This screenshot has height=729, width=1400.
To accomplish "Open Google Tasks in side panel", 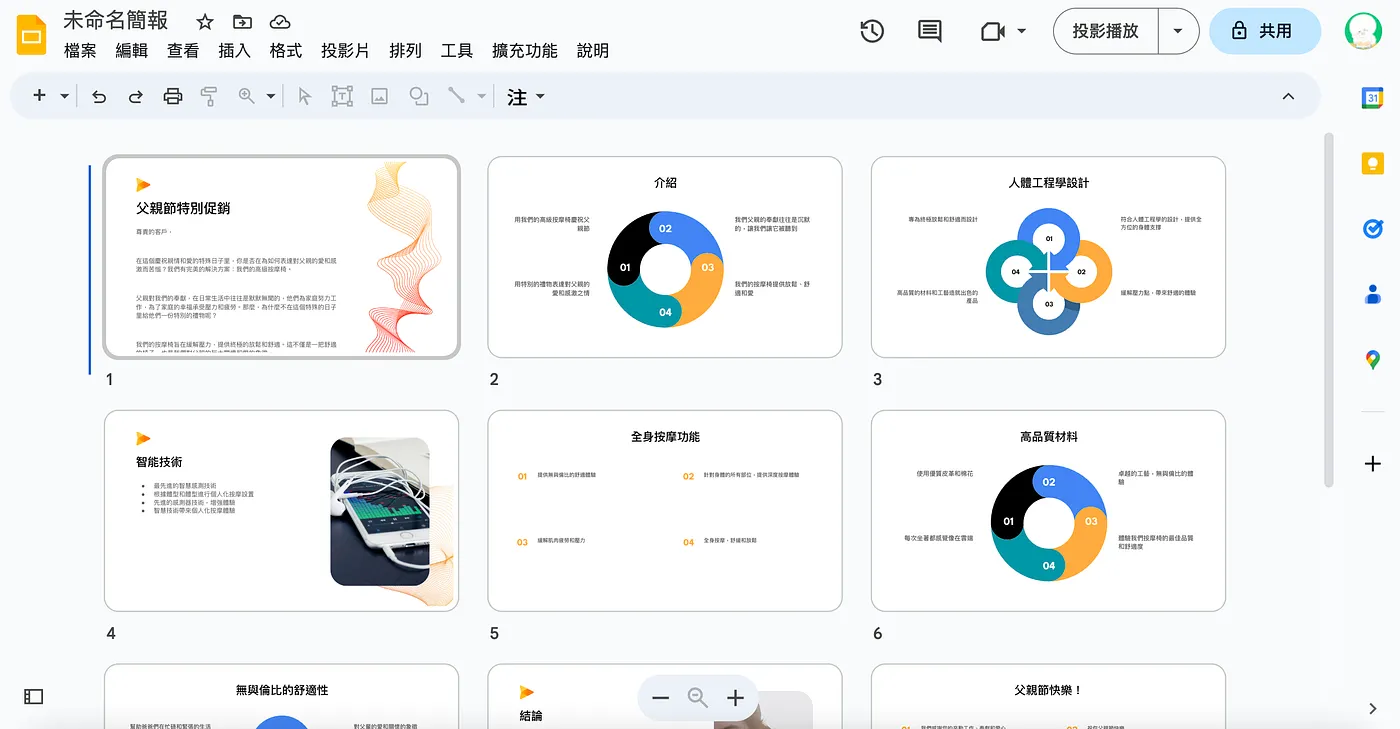I will (1372, 229).
